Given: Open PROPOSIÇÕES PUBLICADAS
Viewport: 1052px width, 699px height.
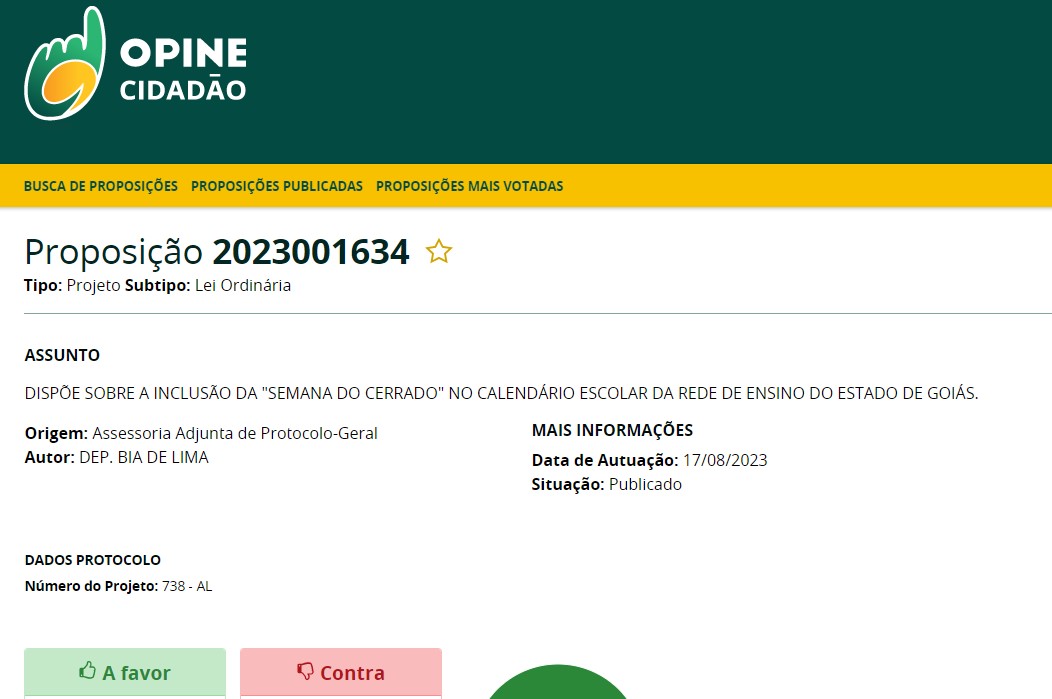Looking at the screenshot, I should (x=276, y=186).
